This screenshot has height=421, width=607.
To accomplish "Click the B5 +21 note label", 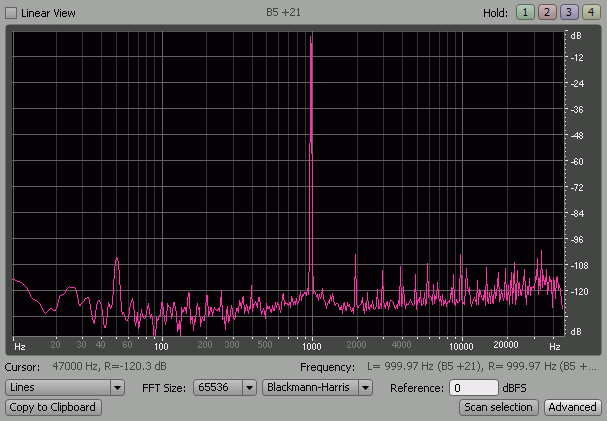I will [283, 12].
